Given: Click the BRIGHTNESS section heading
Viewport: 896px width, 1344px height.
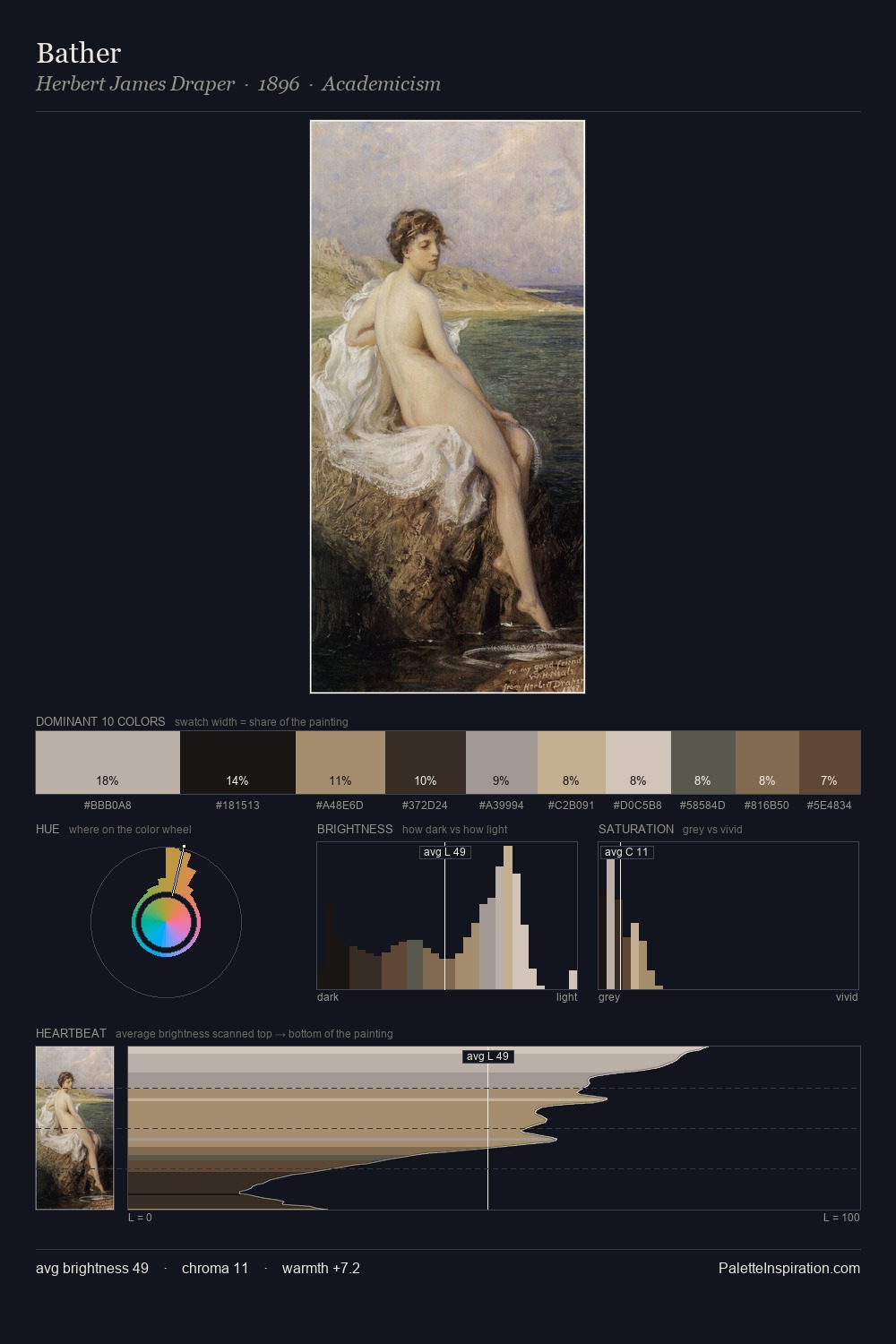Looking at the screenshot, I should pyautogui.click(x=355, y=829).
